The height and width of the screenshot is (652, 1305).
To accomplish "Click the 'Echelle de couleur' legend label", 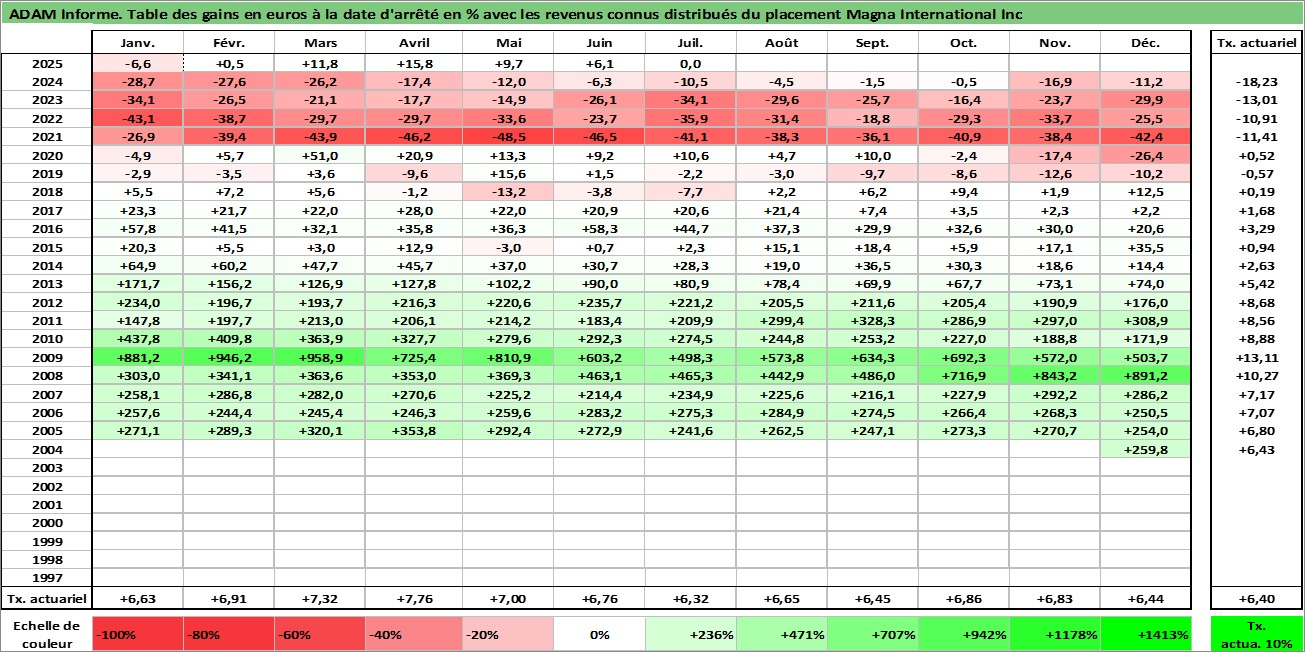I will pos(47,632).
